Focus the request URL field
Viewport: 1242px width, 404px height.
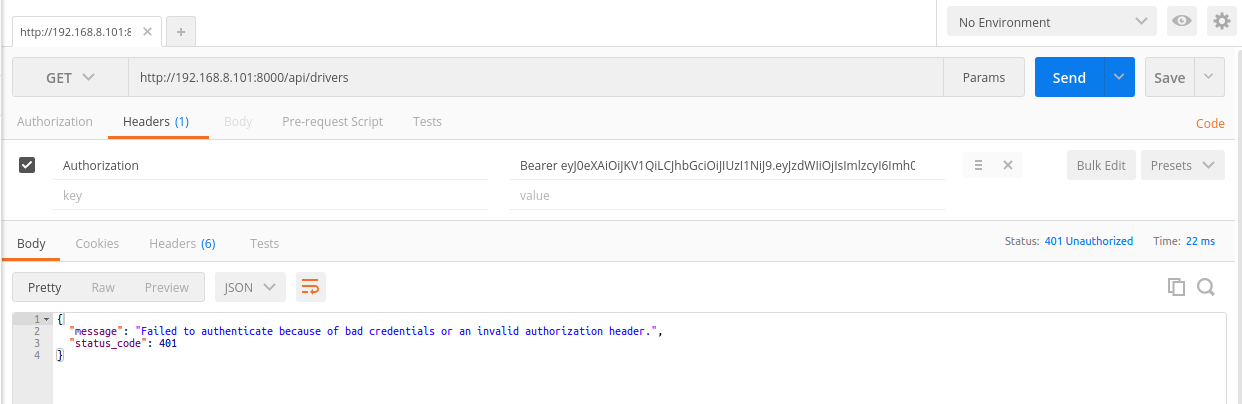click(535, 77)
